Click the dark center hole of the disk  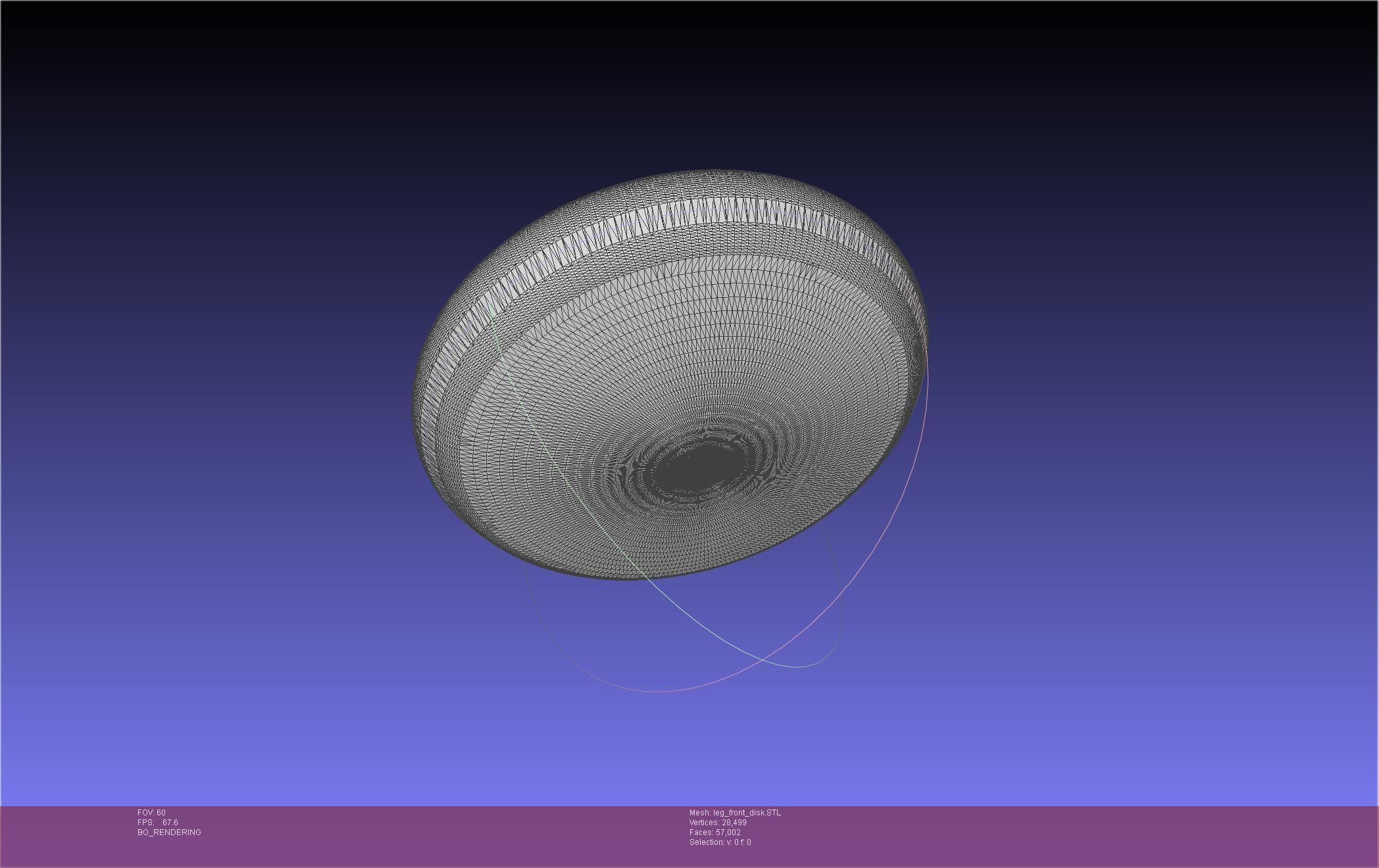click(697, 468)
